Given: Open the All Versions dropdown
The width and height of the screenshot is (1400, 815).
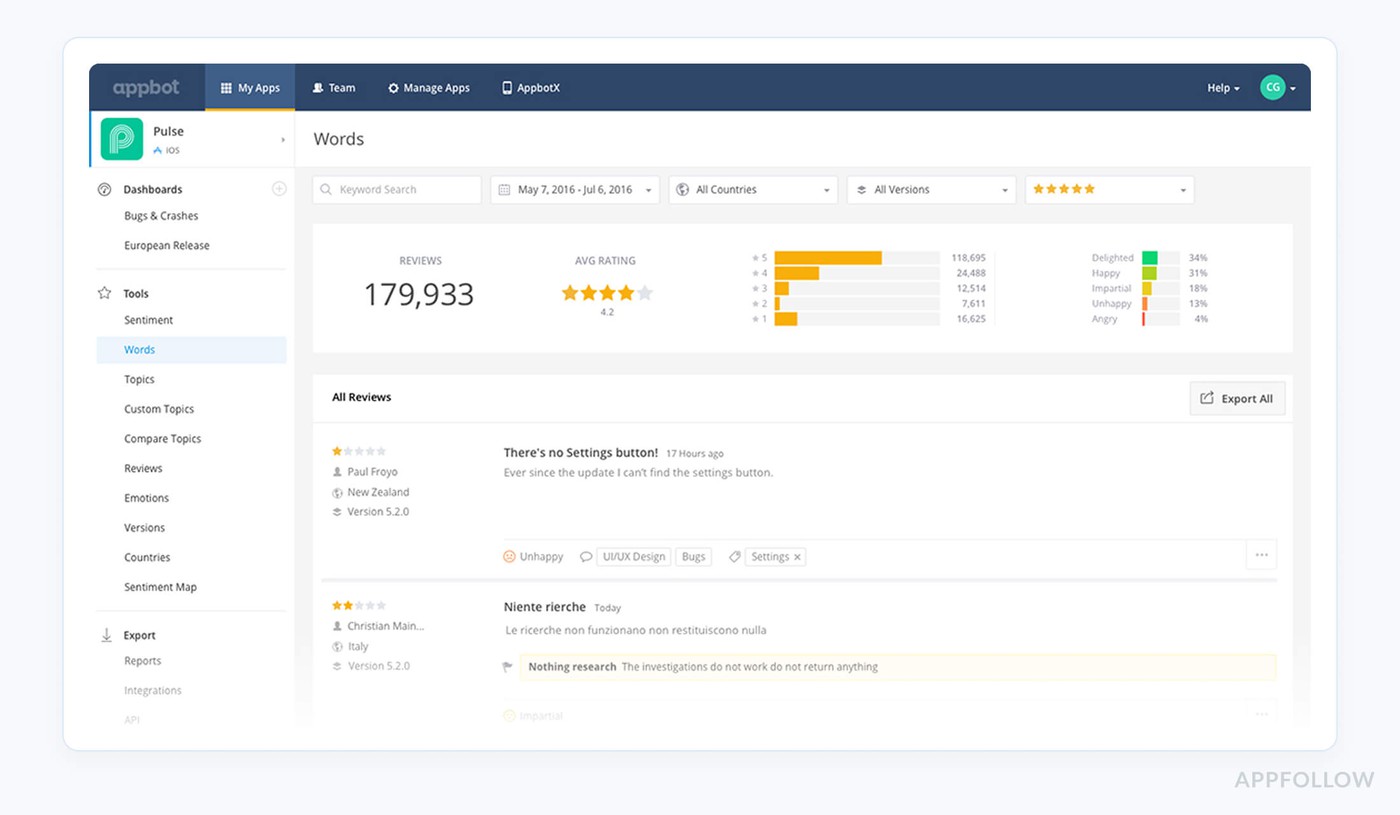Looking at the screenshot, I should 930,189.
